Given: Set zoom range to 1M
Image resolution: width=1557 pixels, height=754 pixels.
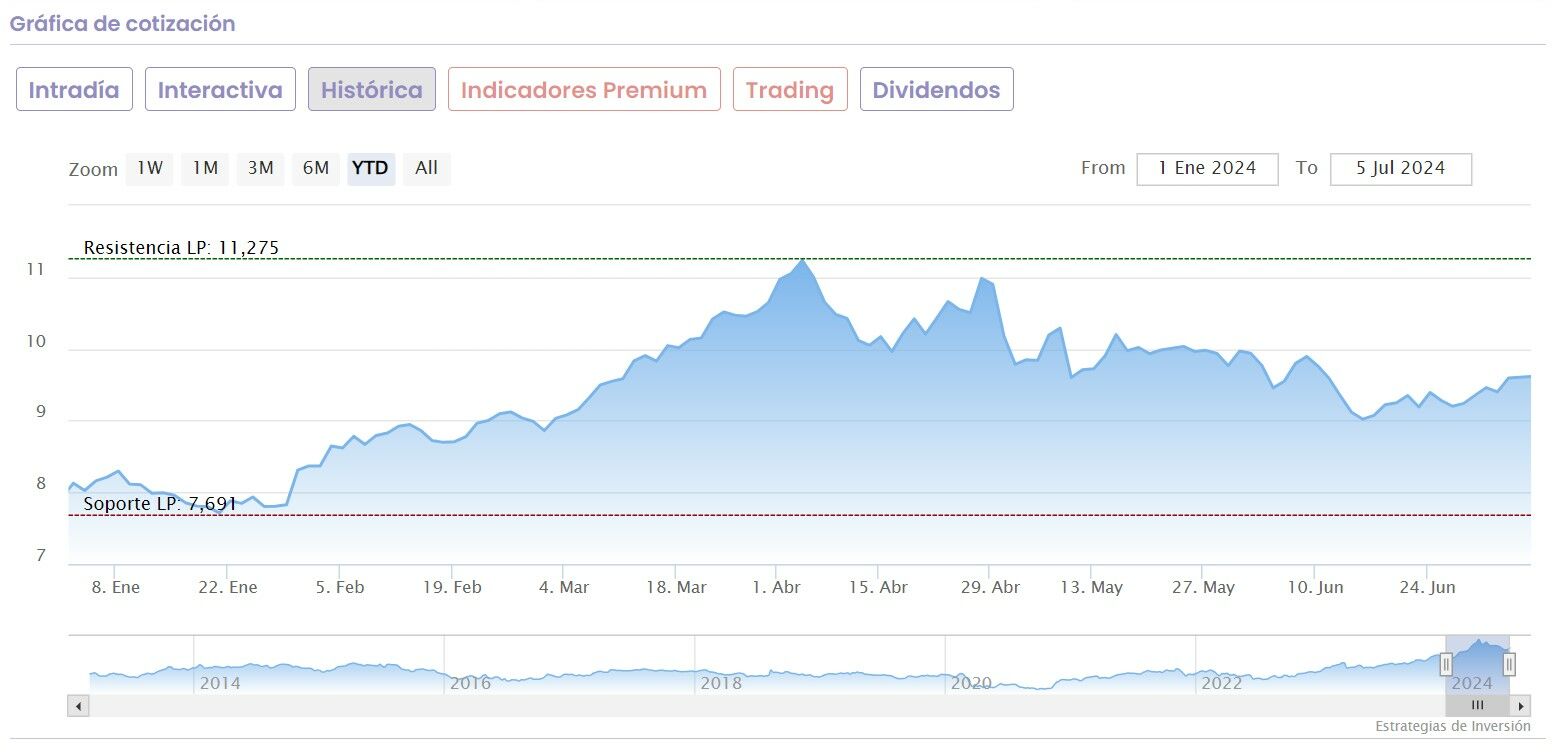Looking at the screenshot, I should tap(205, 169).
